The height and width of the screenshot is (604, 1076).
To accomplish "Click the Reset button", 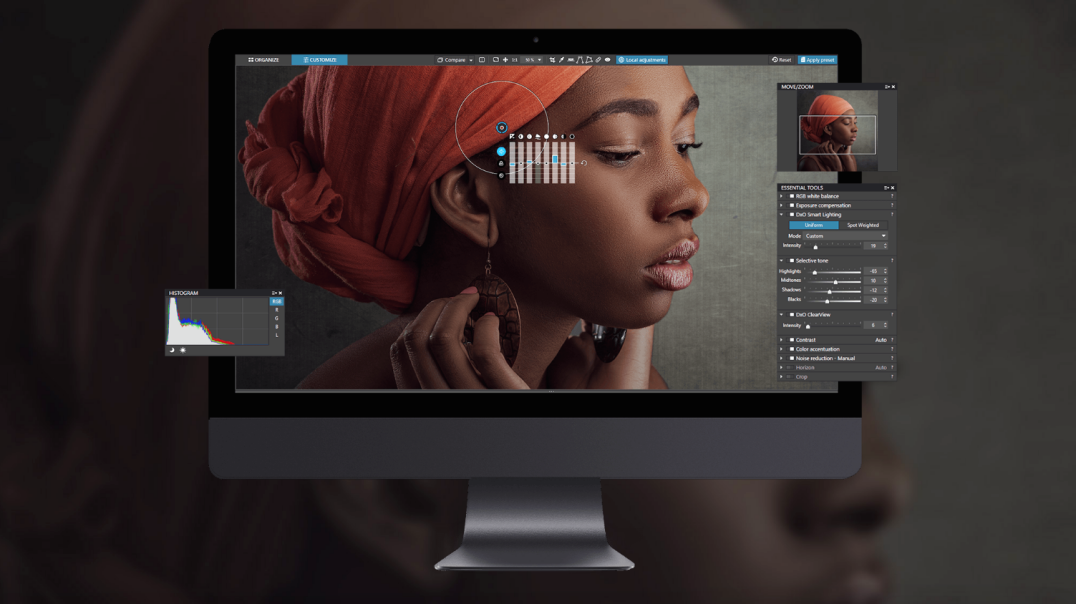I will coord(782,60).
